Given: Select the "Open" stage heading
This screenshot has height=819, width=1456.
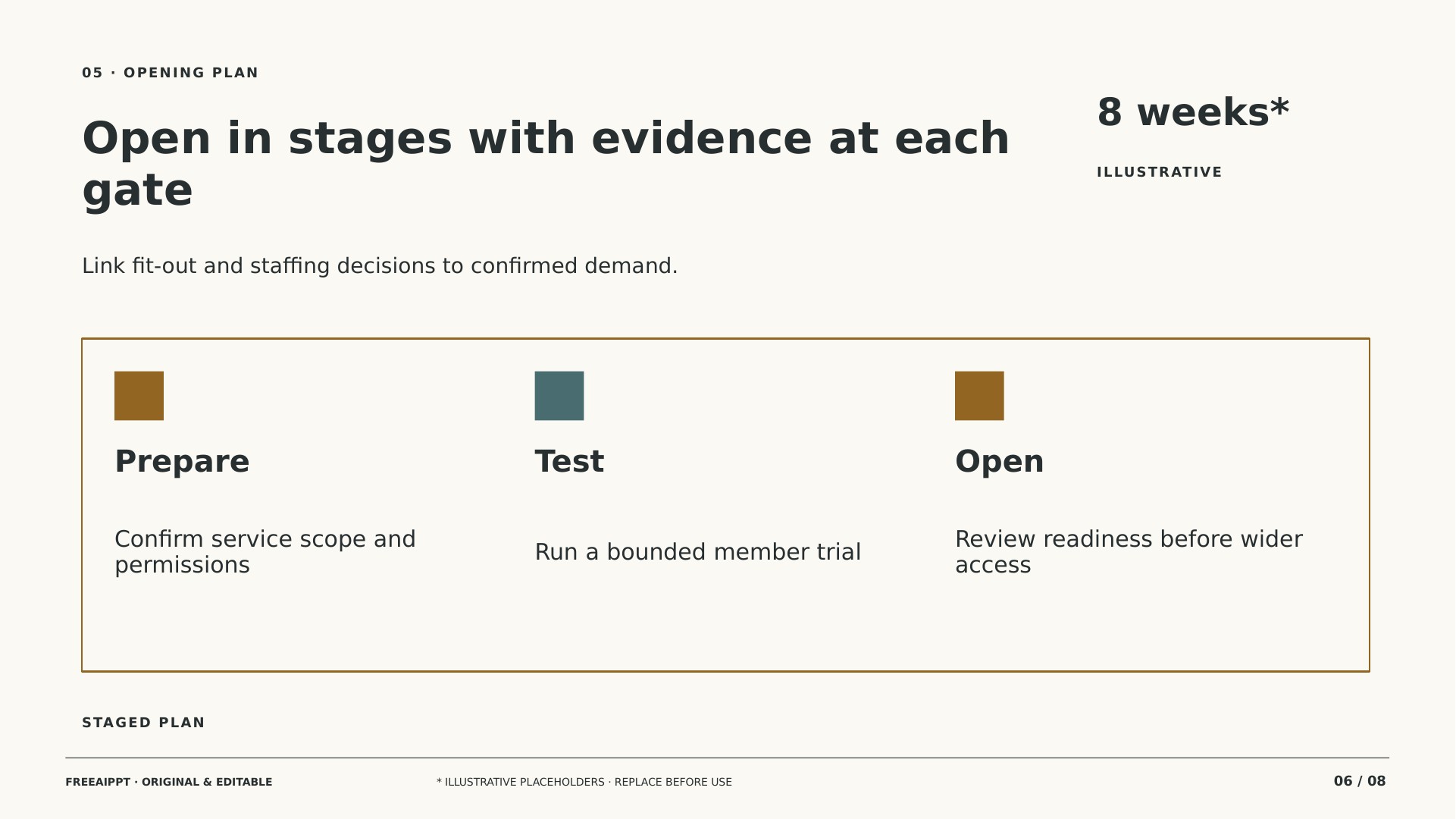Looking at the screenshot, I should coord(1000,461).
